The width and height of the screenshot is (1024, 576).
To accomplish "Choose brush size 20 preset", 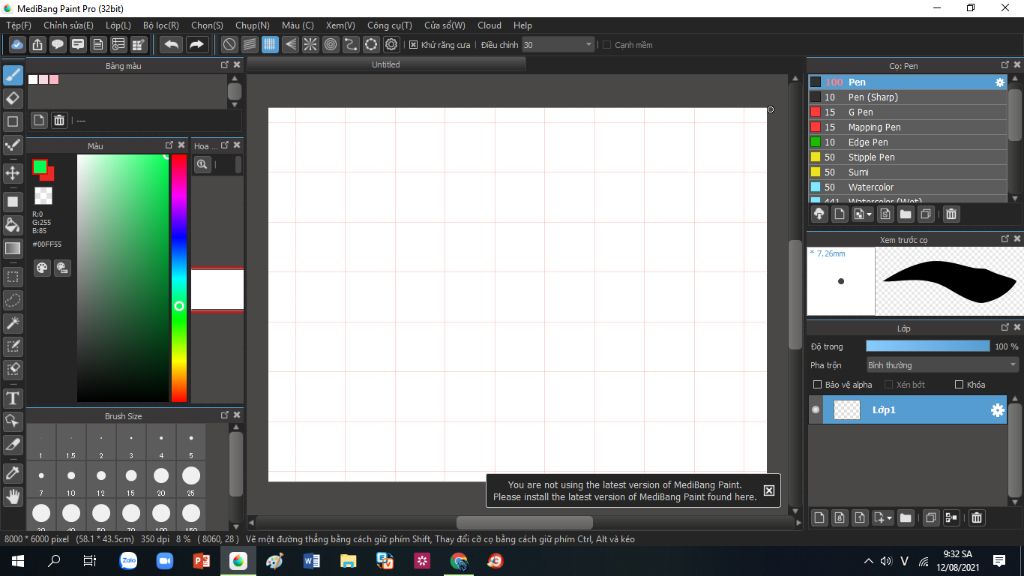I will (x=161, y=481).
